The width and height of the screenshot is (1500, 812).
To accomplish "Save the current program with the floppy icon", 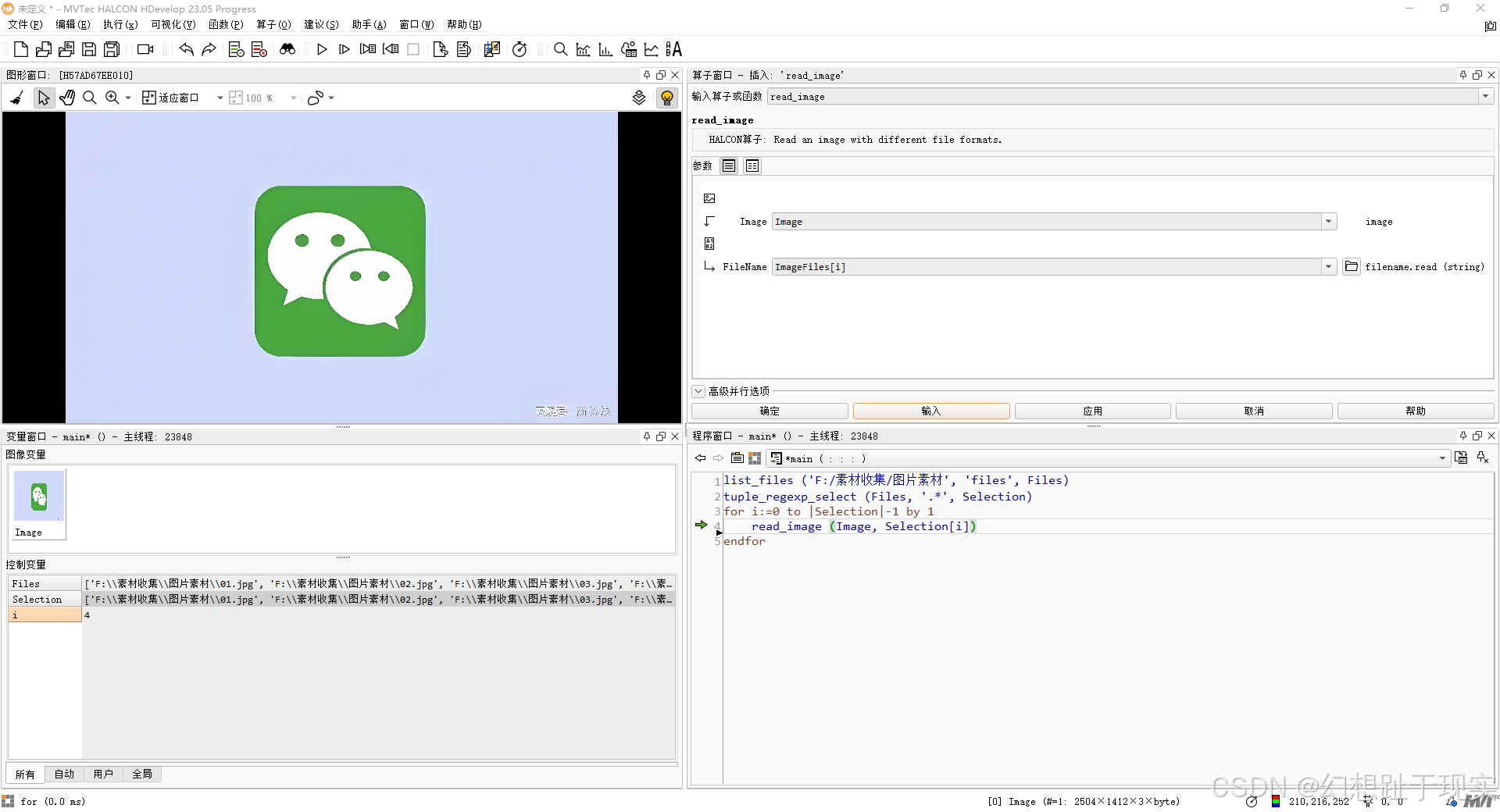I will (89, 49).
